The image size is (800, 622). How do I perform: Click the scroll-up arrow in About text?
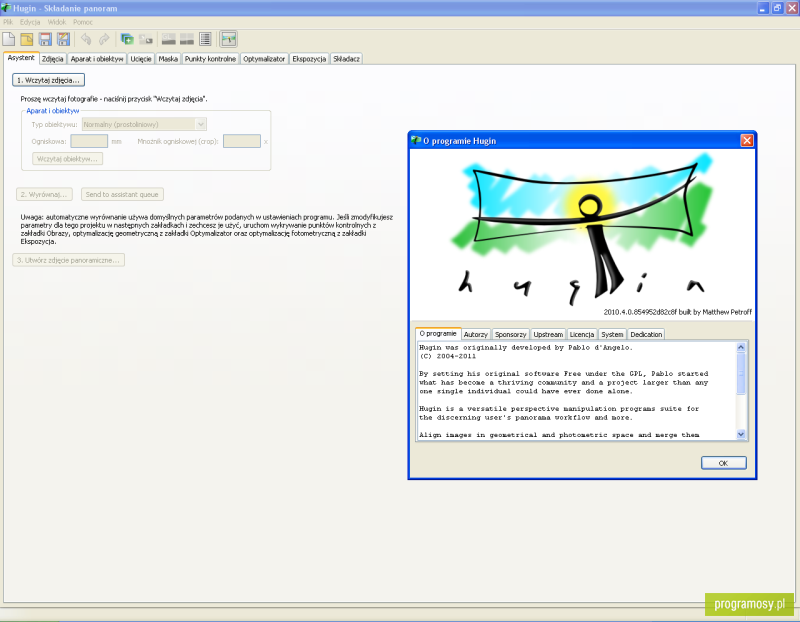tap(741, 347)
